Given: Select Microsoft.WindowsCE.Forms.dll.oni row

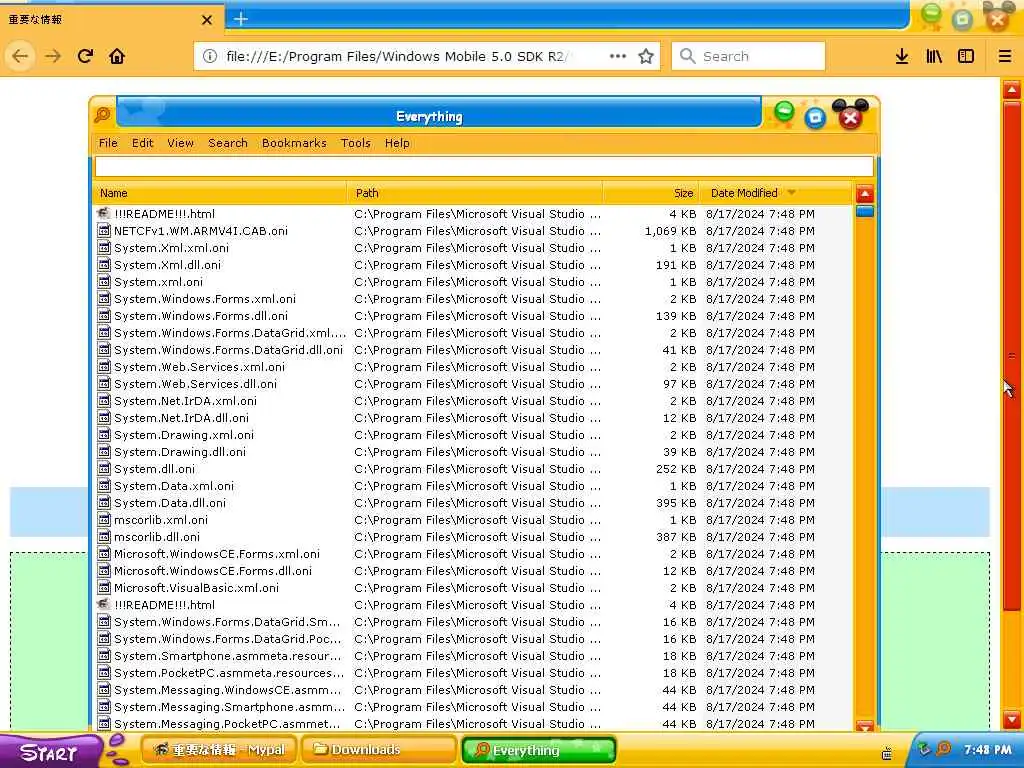Looking at the screenshot, I should (473, 571).
